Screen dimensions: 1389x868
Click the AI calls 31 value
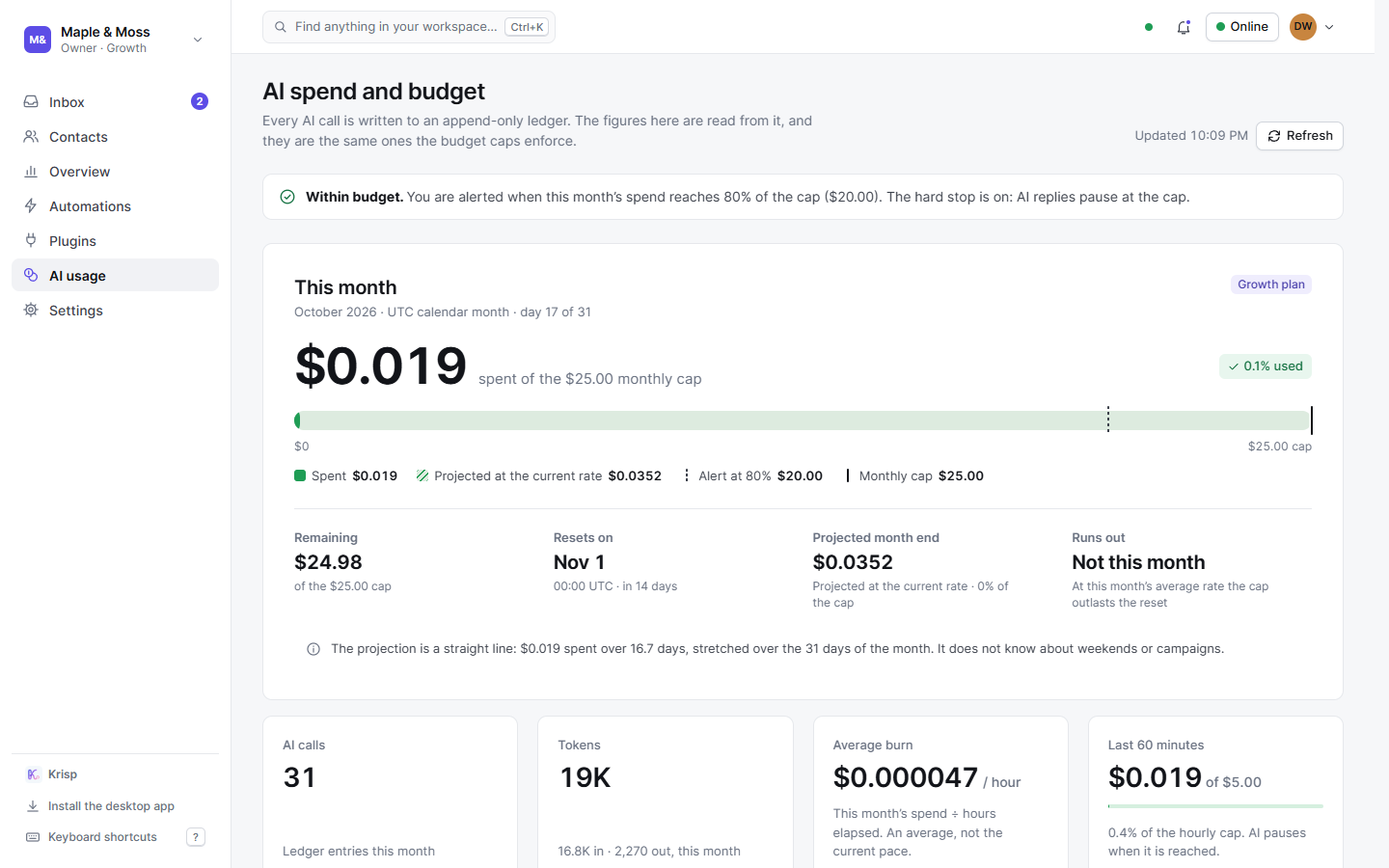(299, 777)
